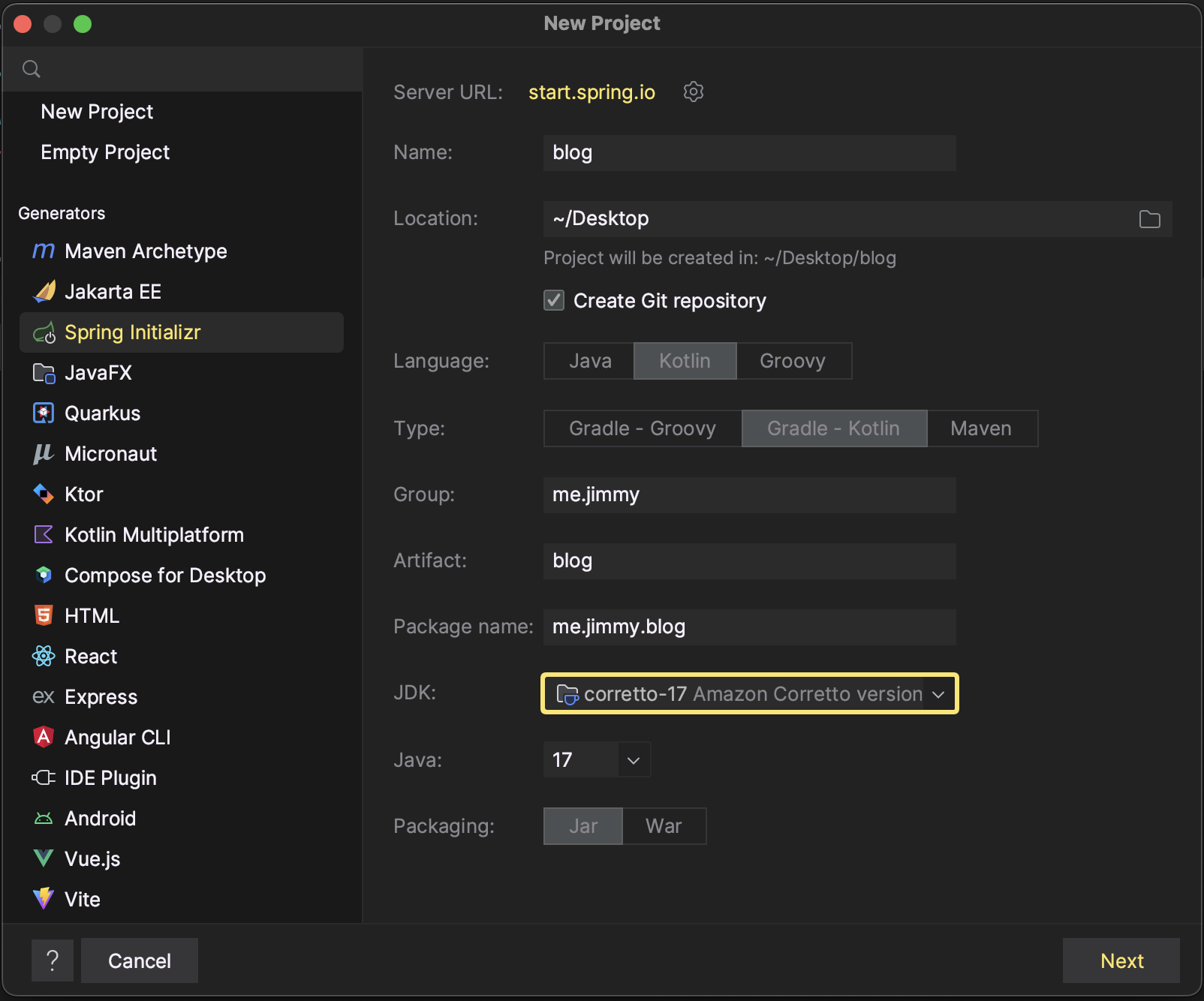Select the Quarkus generator
Screen dimensions: 1204x1001
point(182,413)
